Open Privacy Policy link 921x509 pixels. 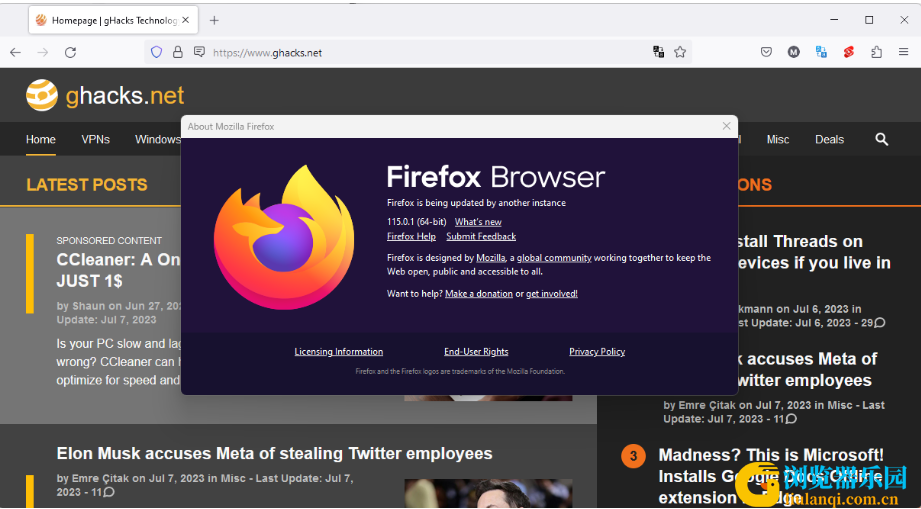click(x=597, y=352)
